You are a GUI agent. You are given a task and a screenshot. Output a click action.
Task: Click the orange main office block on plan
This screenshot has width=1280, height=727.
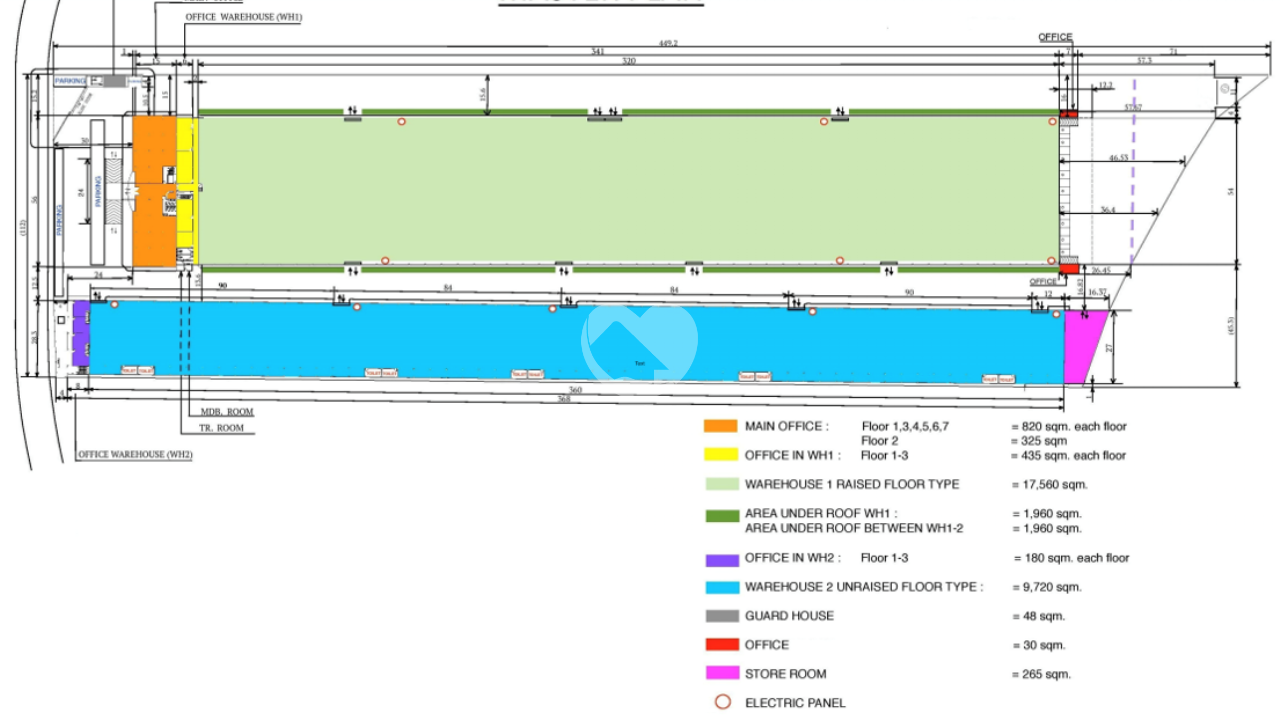[x=153, y=190]
